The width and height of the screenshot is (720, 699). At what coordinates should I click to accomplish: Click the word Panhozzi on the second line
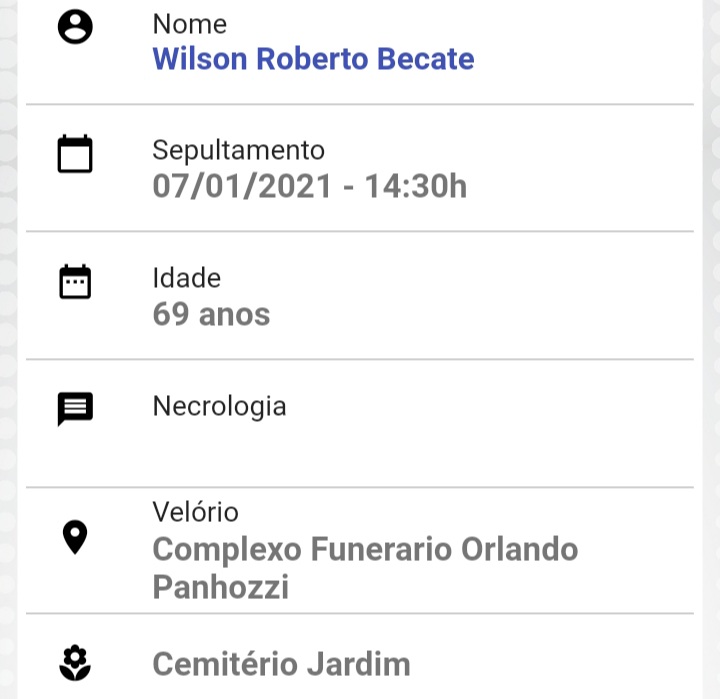220,587
